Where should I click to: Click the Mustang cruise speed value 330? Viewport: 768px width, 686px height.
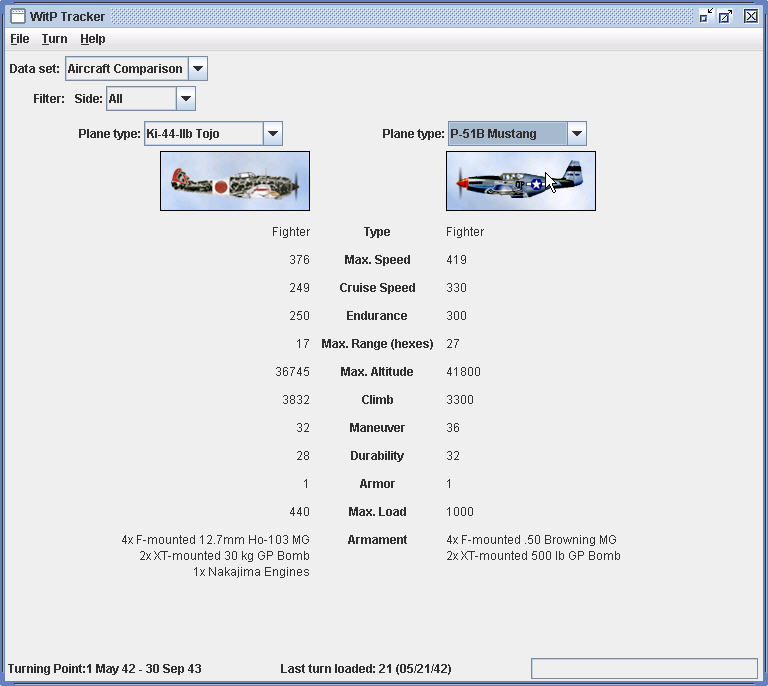456,287
